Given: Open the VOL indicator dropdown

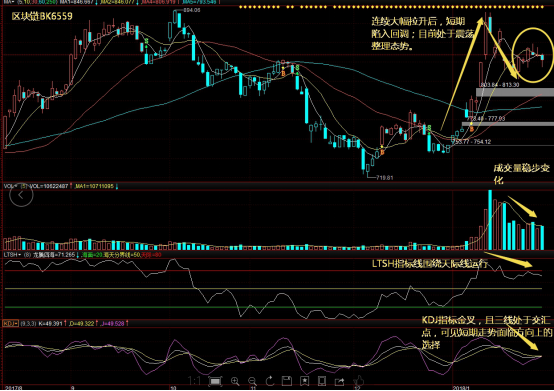Looking at the screenshot, I should tap(11, 186).
